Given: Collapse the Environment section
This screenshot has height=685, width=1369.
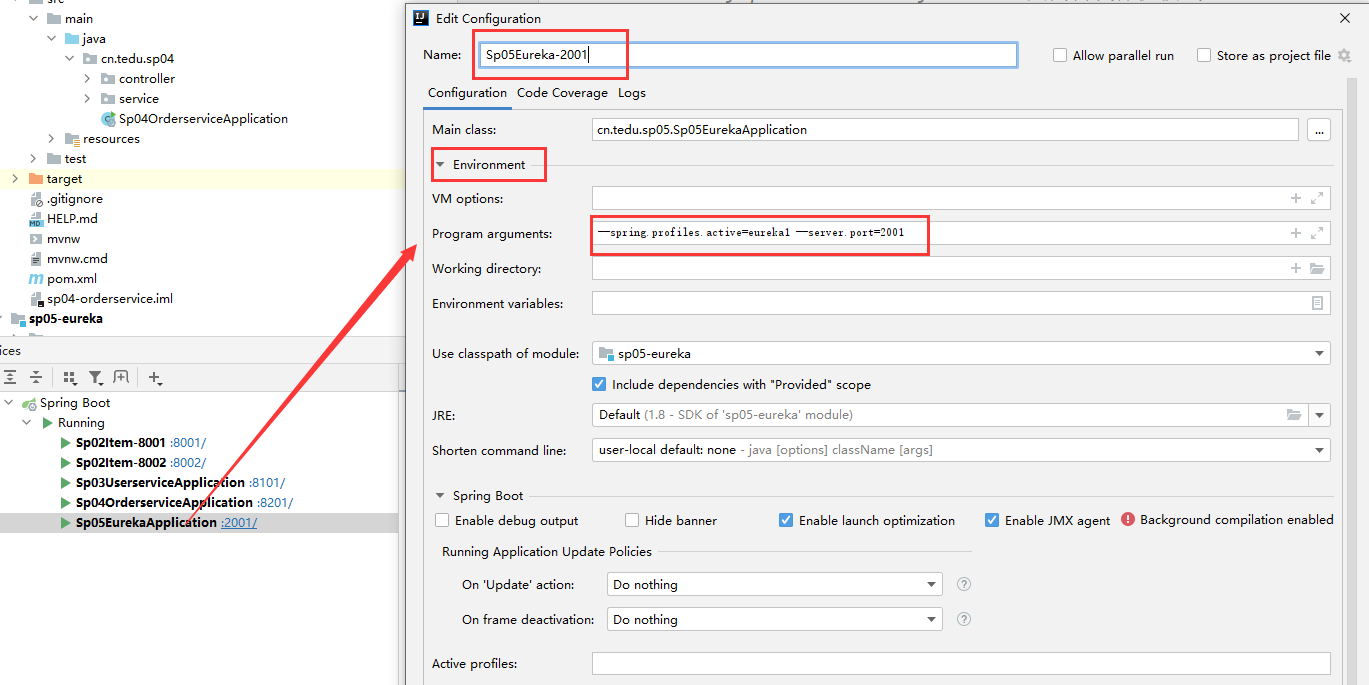Looking at the screenshot, I should 440,164.
